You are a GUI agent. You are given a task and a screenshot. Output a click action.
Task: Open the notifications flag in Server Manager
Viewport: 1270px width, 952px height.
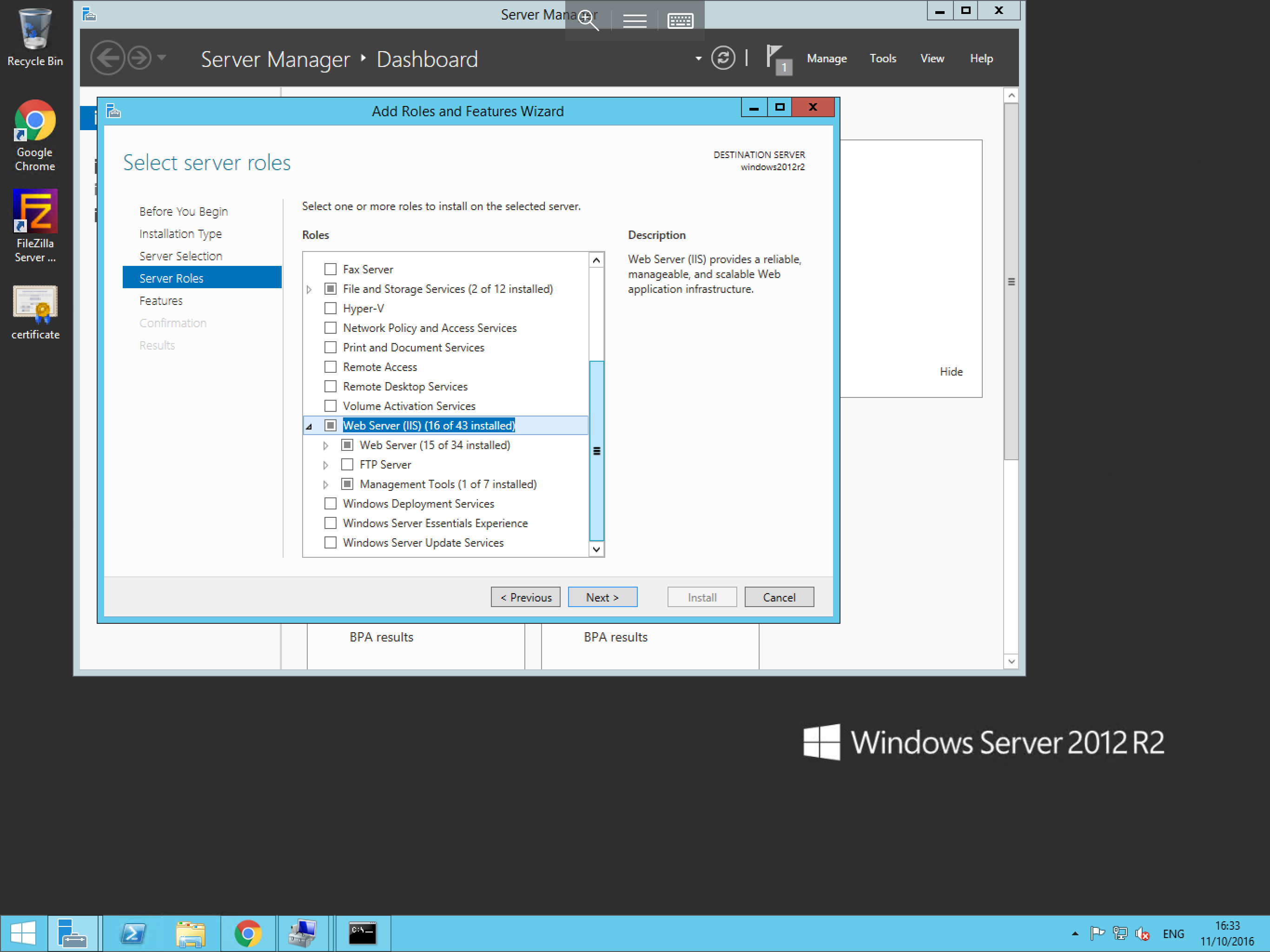(x=779, y=59)
